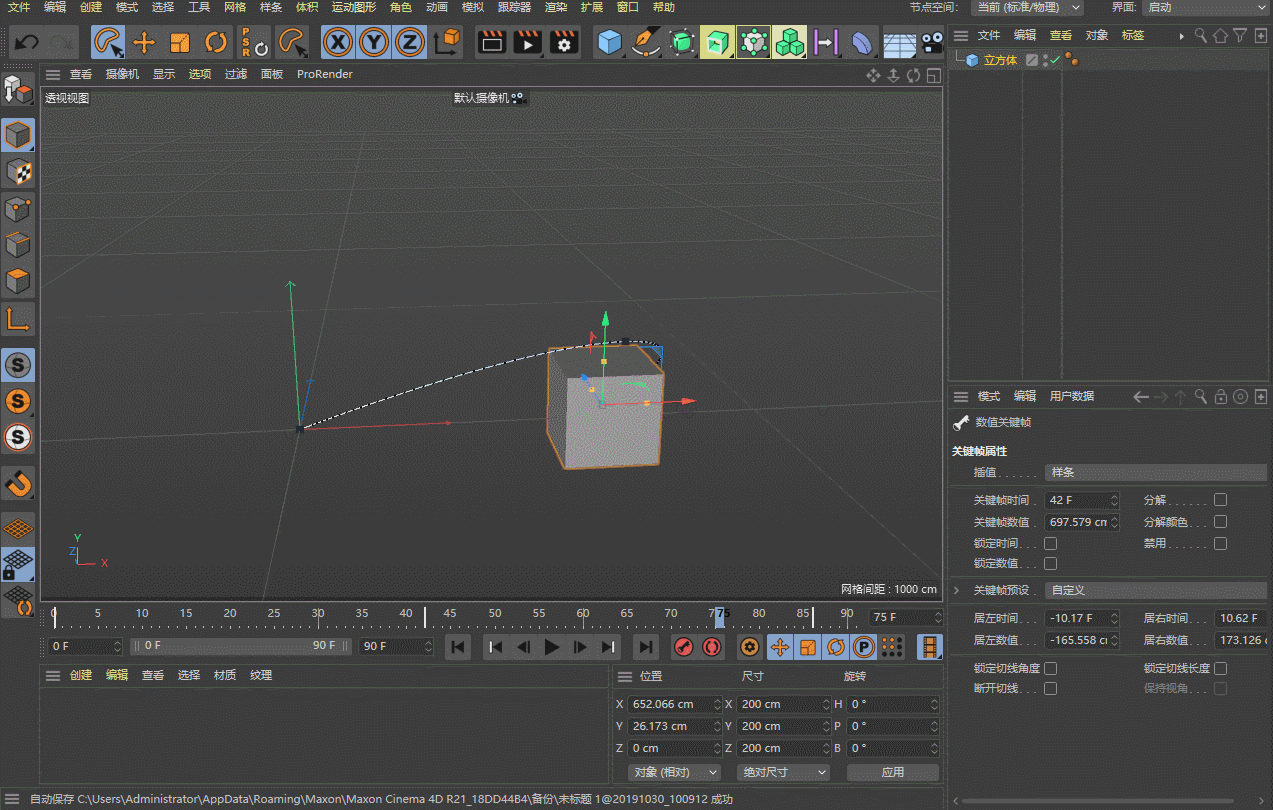Image resolution: width=1273 pixels, height=810 pixels.
Task: Open the edit render settings icon
Action: (x=565, y=42)
